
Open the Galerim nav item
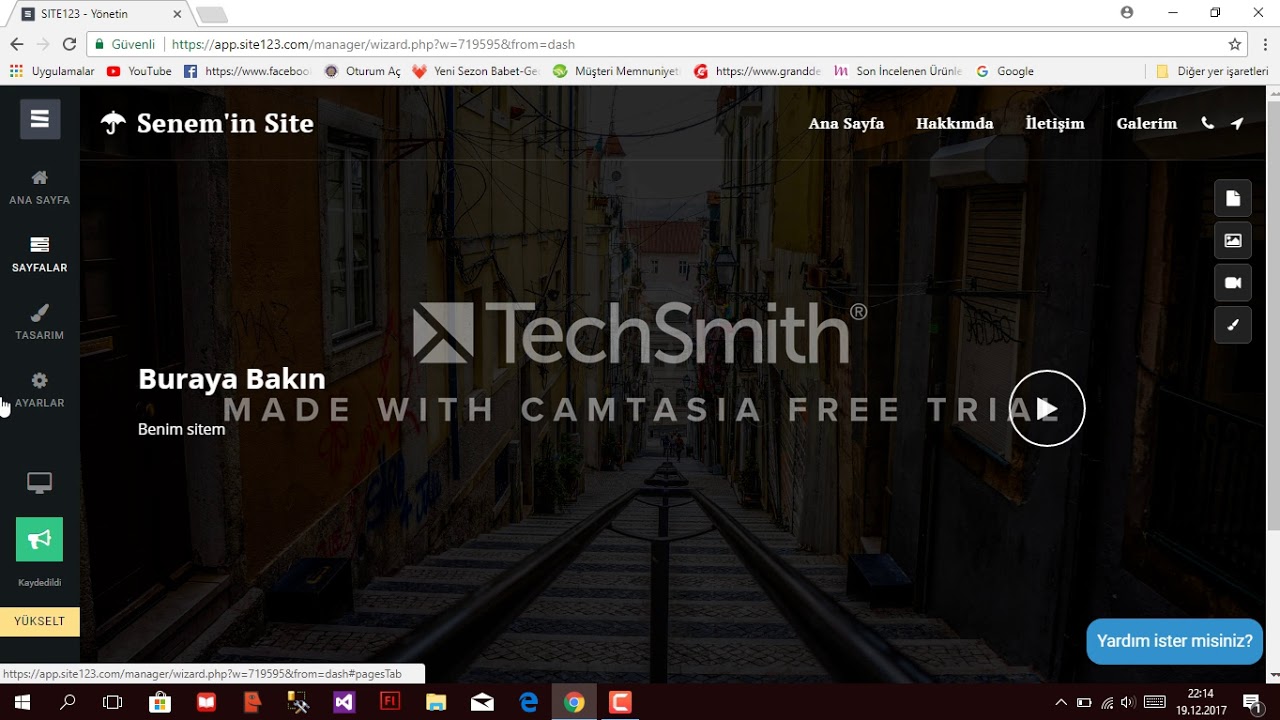point(1147,123)
